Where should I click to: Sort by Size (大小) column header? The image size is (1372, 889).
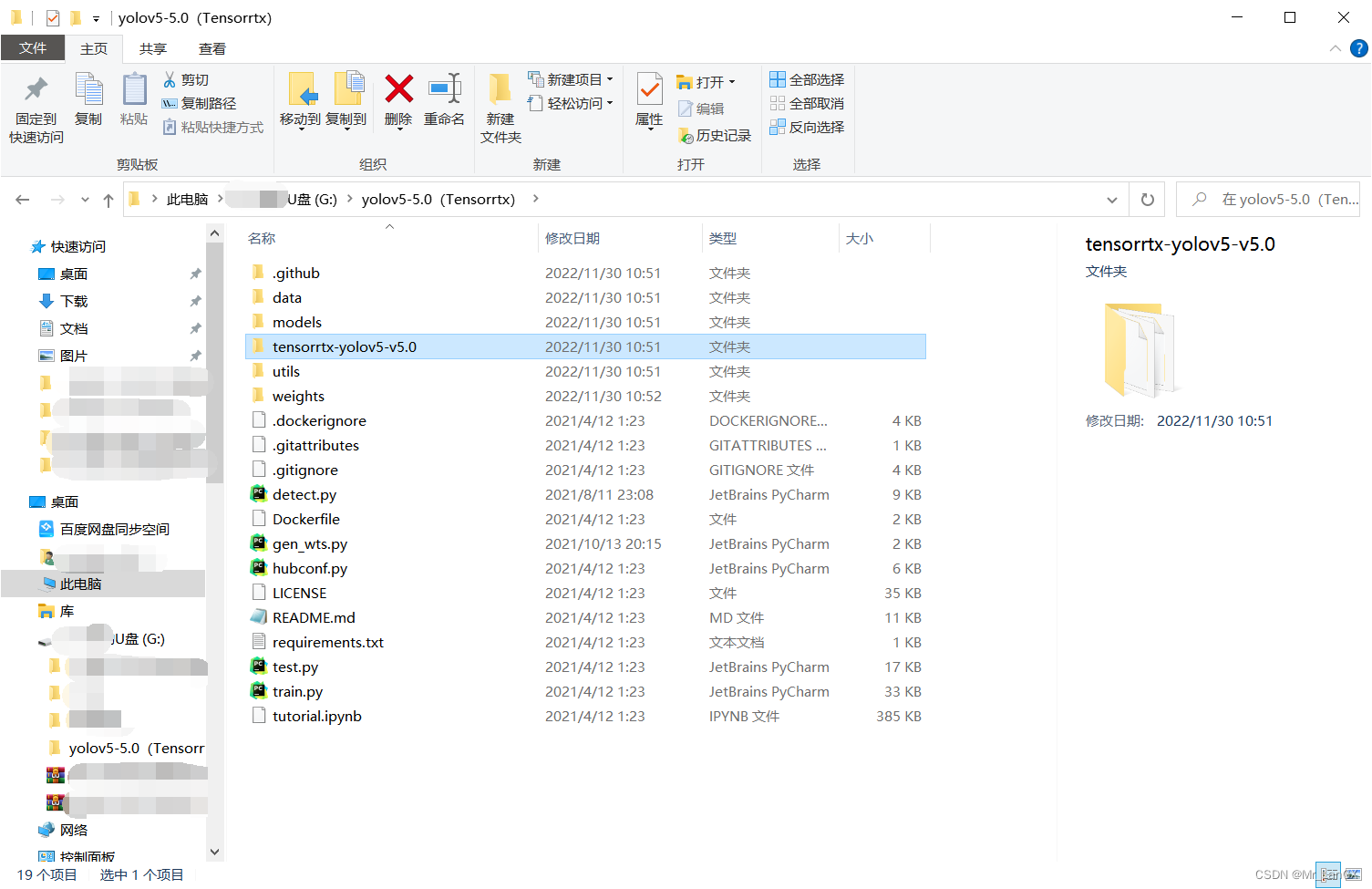[x=860, y=239]
